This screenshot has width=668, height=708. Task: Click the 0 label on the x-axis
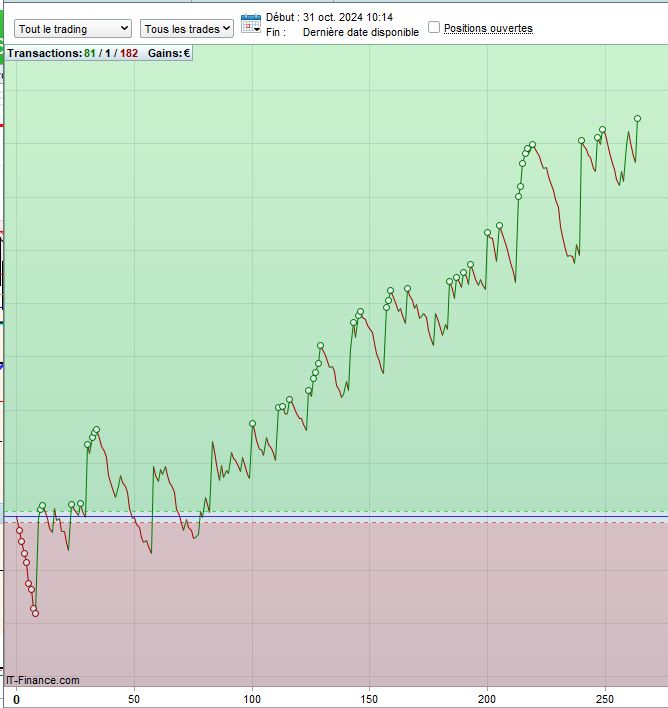(17, 699)
